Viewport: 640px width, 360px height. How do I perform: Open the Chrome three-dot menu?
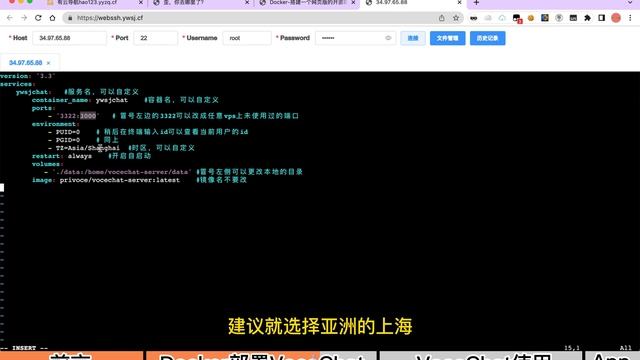[x=630, y=18]
